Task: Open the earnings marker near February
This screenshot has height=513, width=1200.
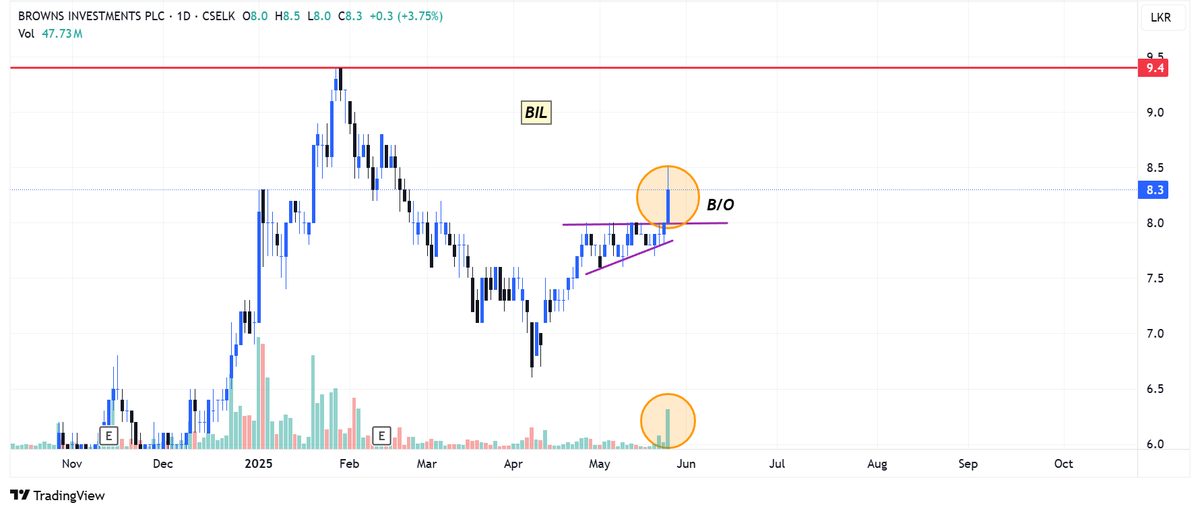Action: tap(381, 435)
